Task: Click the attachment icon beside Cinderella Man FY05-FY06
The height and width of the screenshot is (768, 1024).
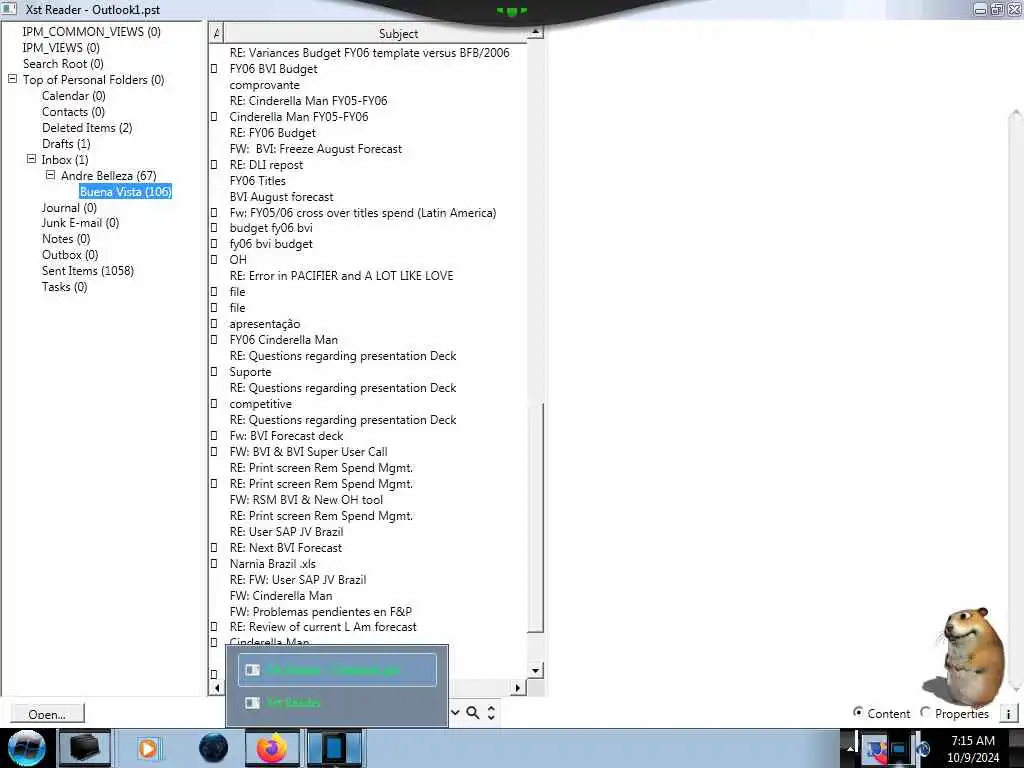Action: pos(214,117)
